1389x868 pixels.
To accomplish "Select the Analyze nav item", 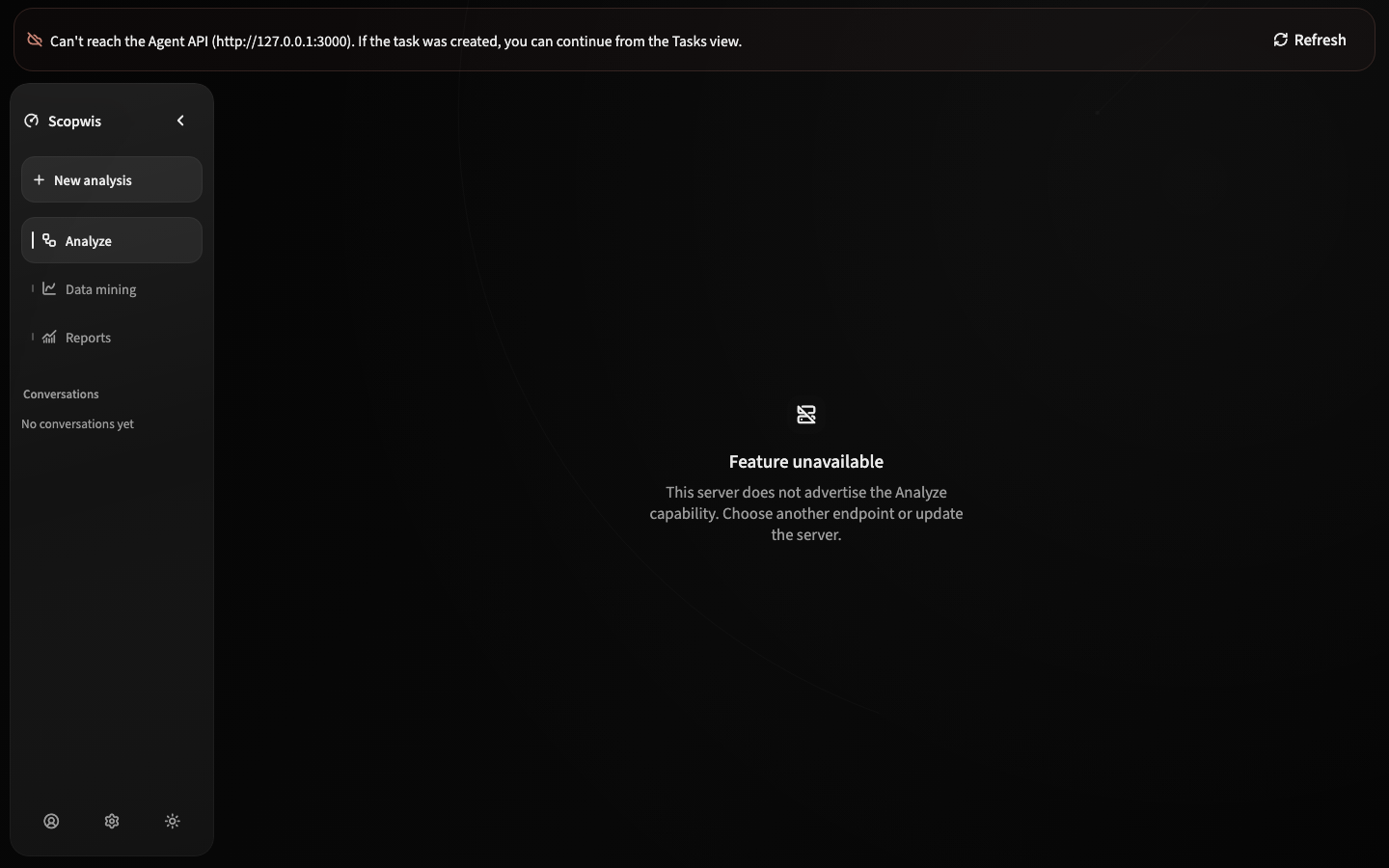I will [x=112, y=240].
